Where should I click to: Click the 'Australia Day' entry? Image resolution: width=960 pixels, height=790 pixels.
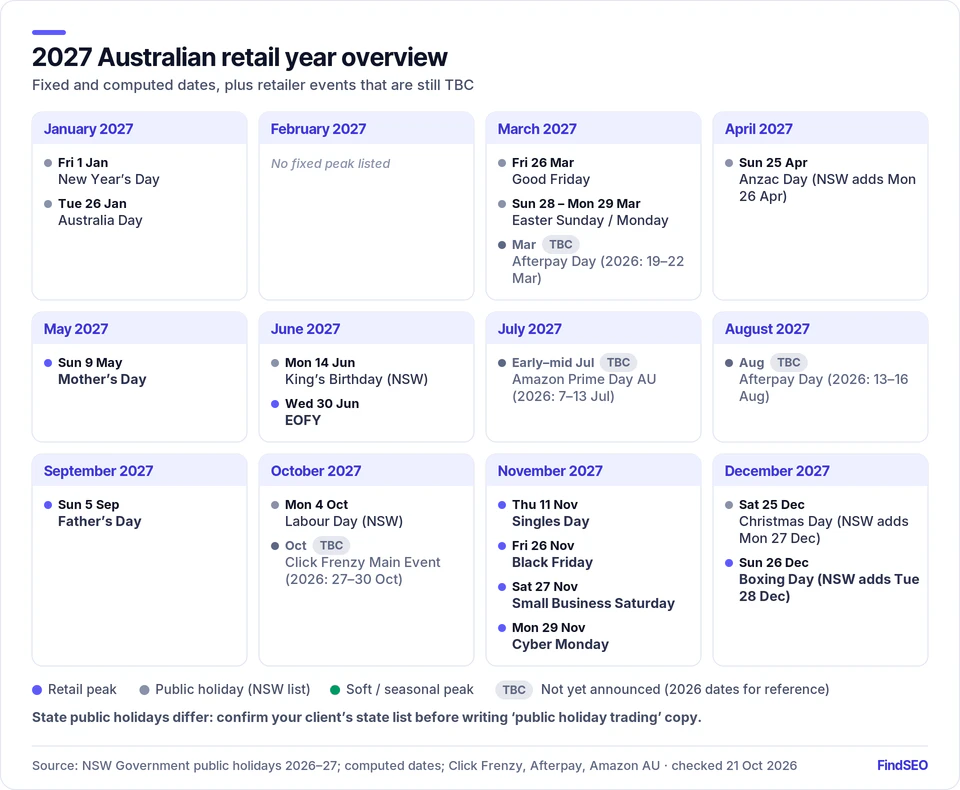(x=100, y=220)
